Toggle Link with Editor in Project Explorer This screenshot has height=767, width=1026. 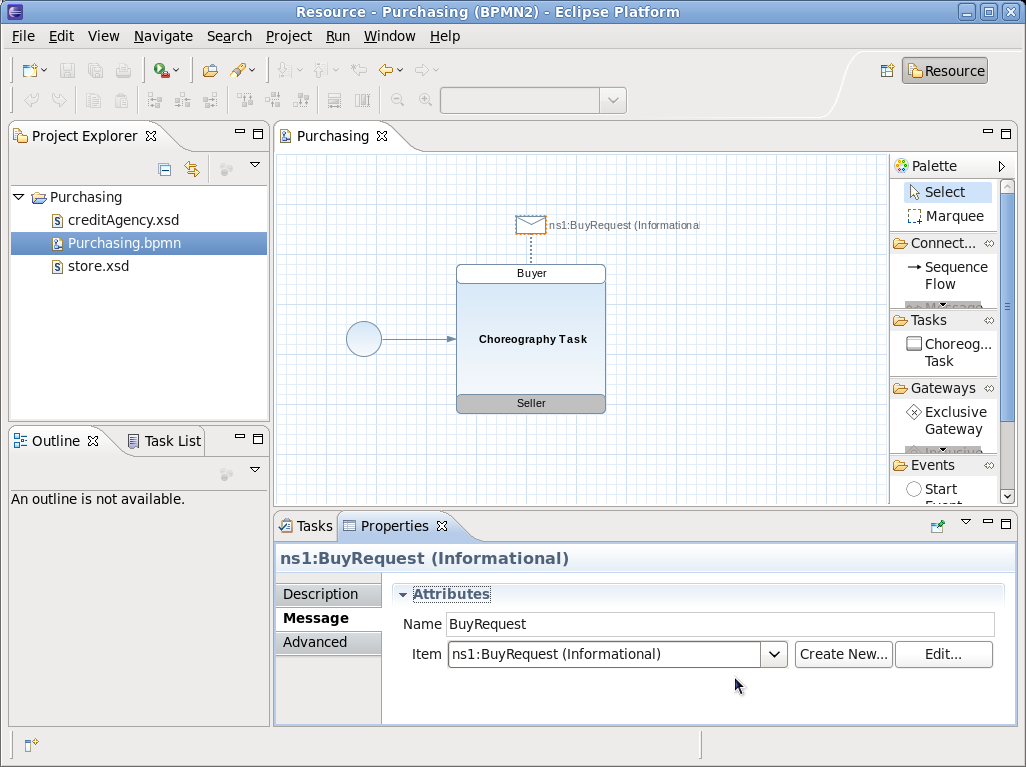point(192,169)
